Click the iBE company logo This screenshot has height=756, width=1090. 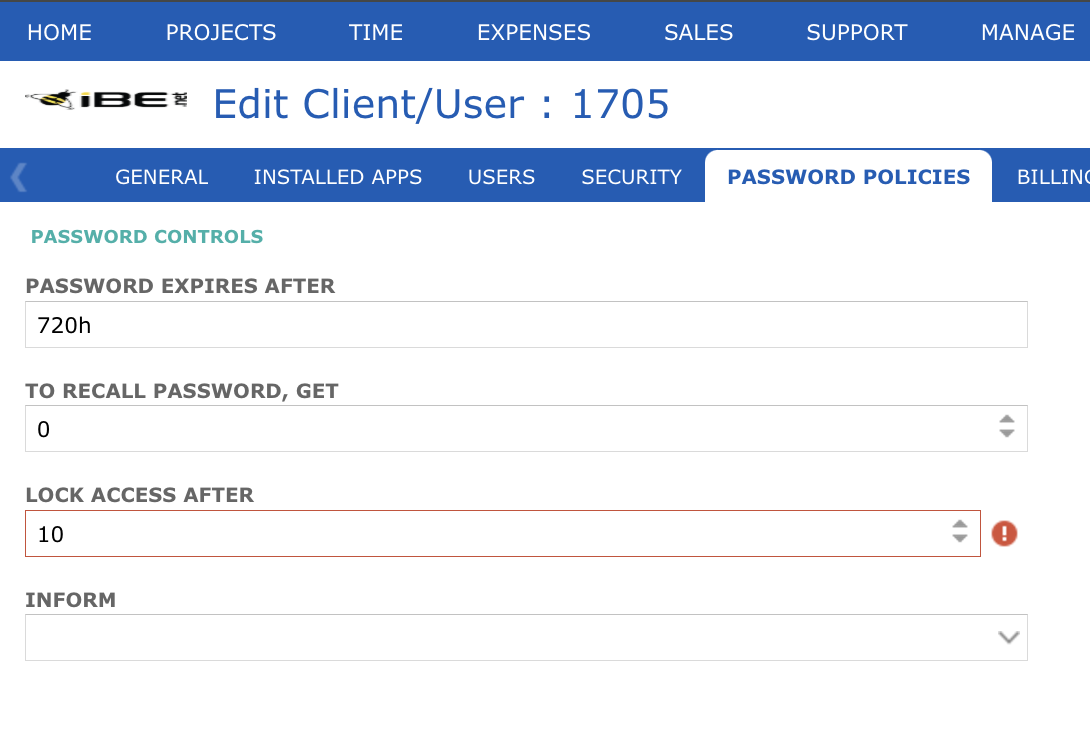pos(104,101)
